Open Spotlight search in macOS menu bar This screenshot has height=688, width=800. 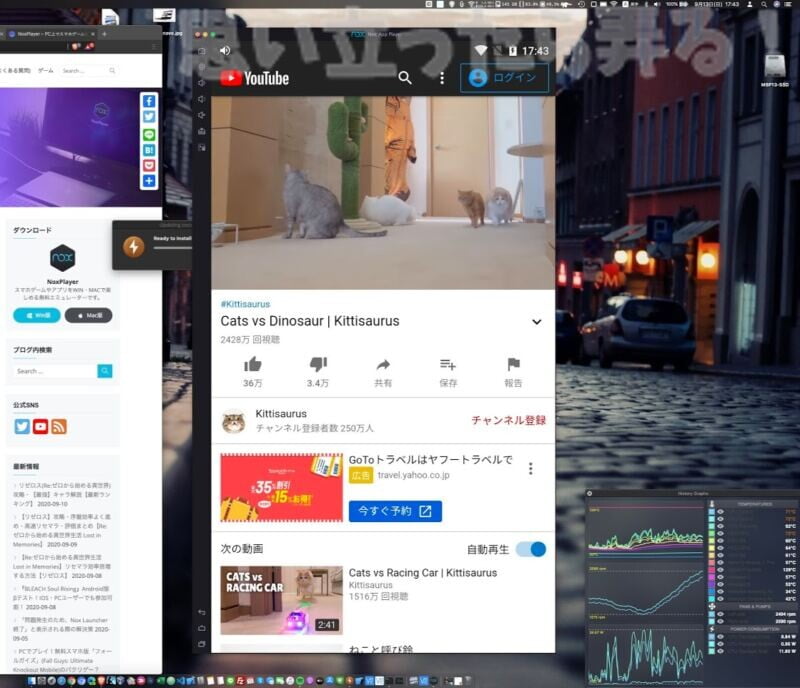coord(763,4)
